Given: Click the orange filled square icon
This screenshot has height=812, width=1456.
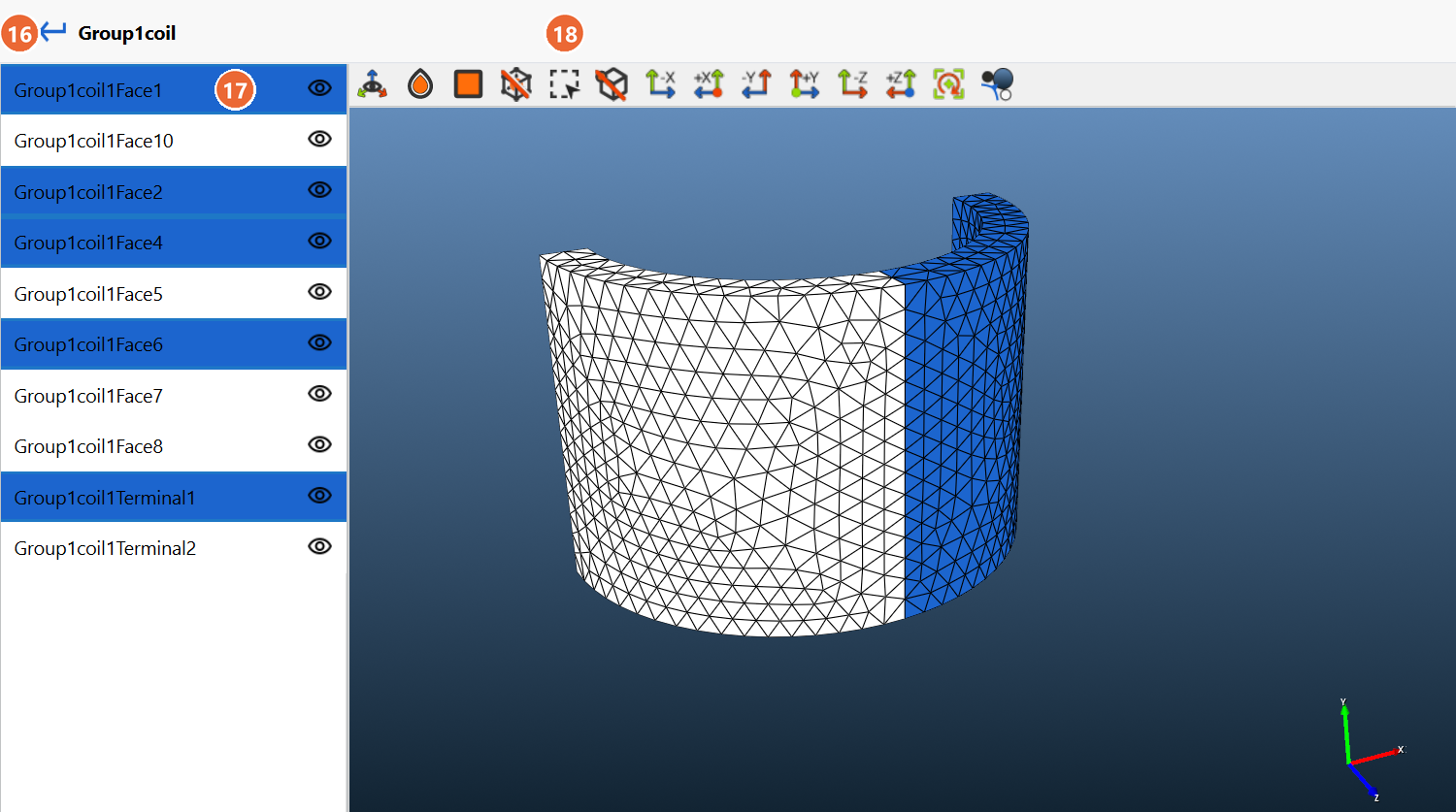Looking at the screenshot, I should point(468,84).
